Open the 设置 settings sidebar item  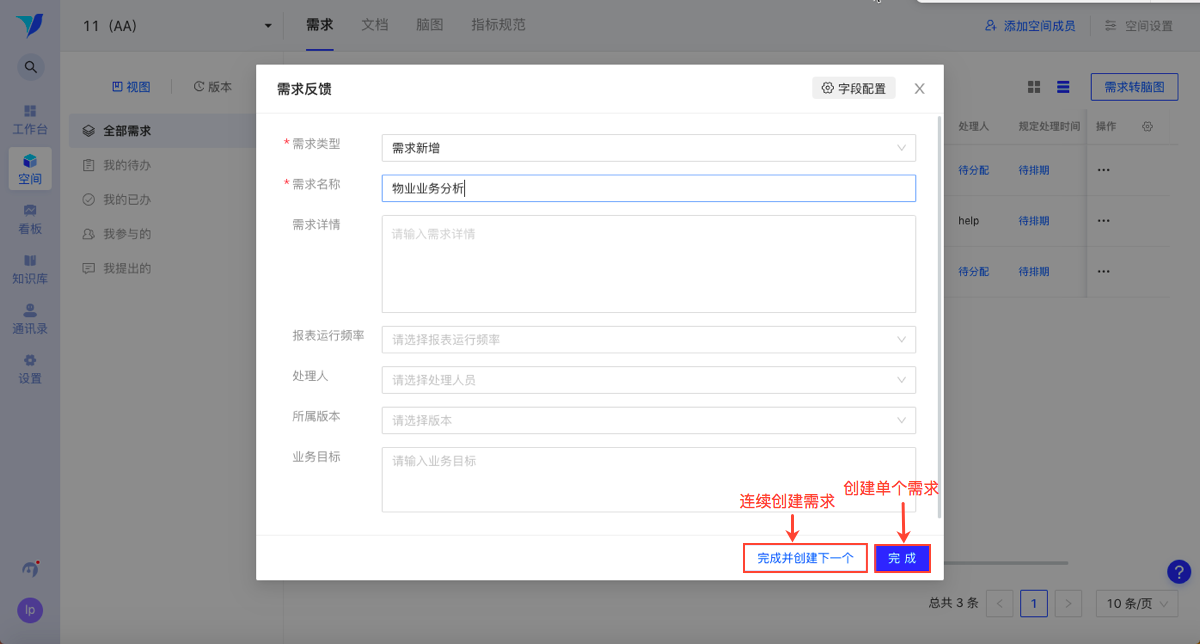(x=30, y=369)
